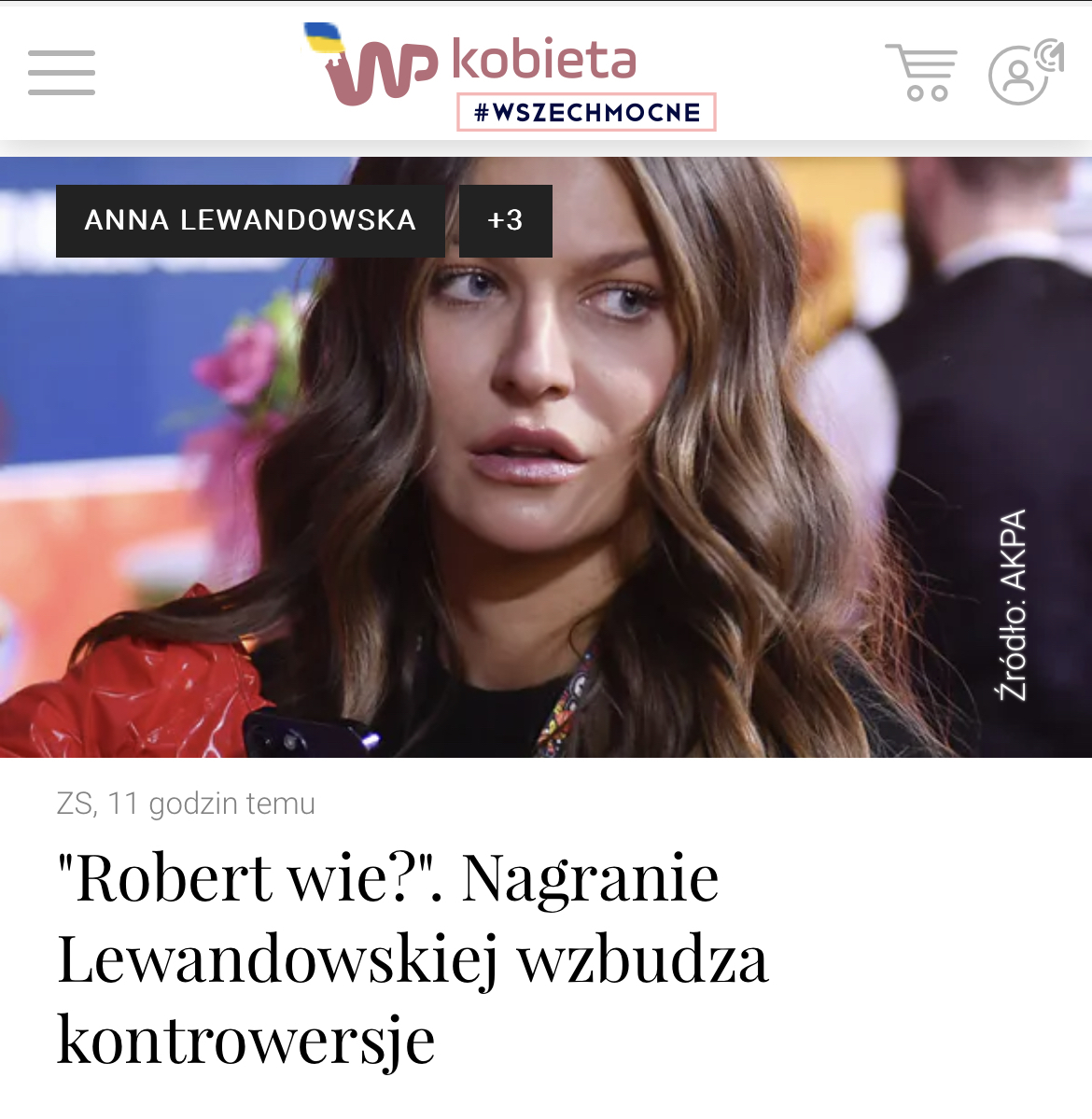
Task: Open the main article photo
Action: [x=546, y=456]
